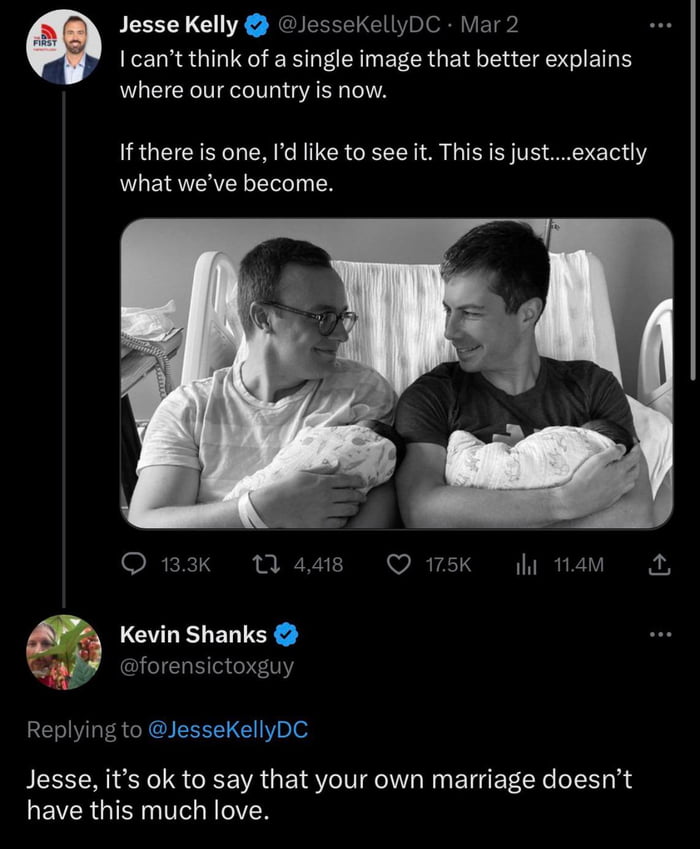
Task: Open Jesse Kelly's profile picture
Action: tap(62, 47)
